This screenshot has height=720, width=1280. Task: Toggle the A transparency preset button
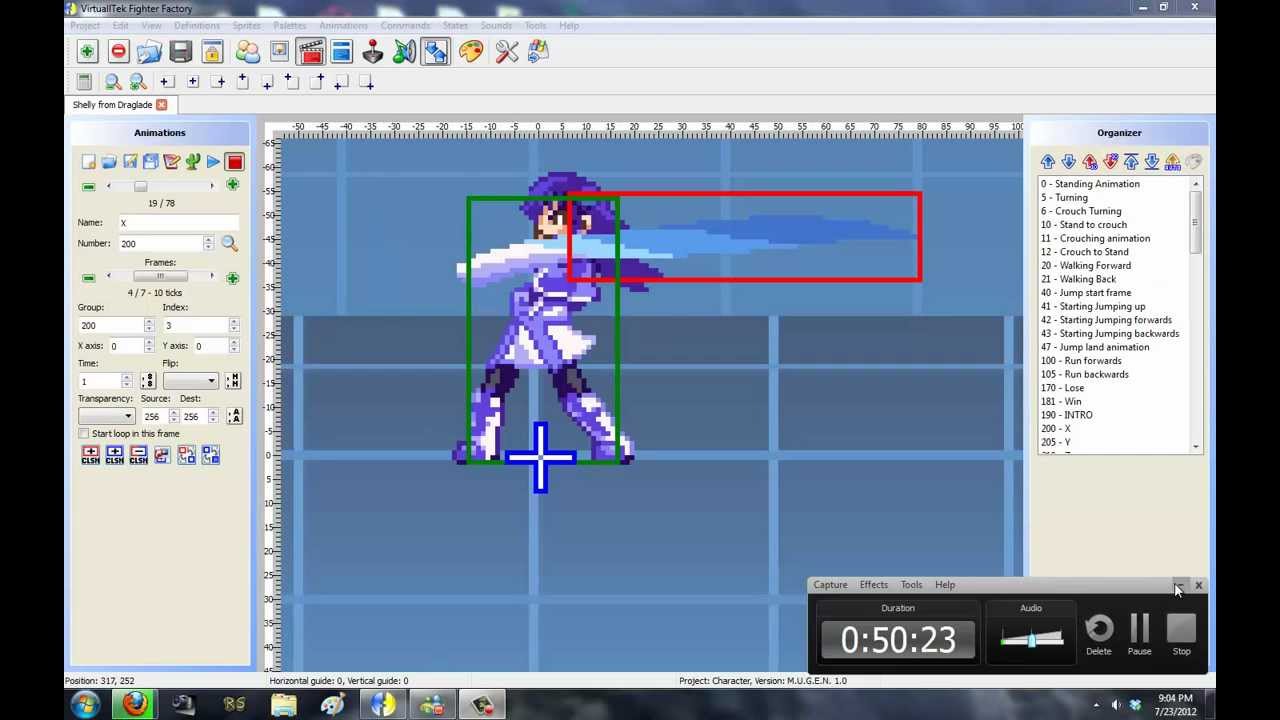(x=234, y=416)
